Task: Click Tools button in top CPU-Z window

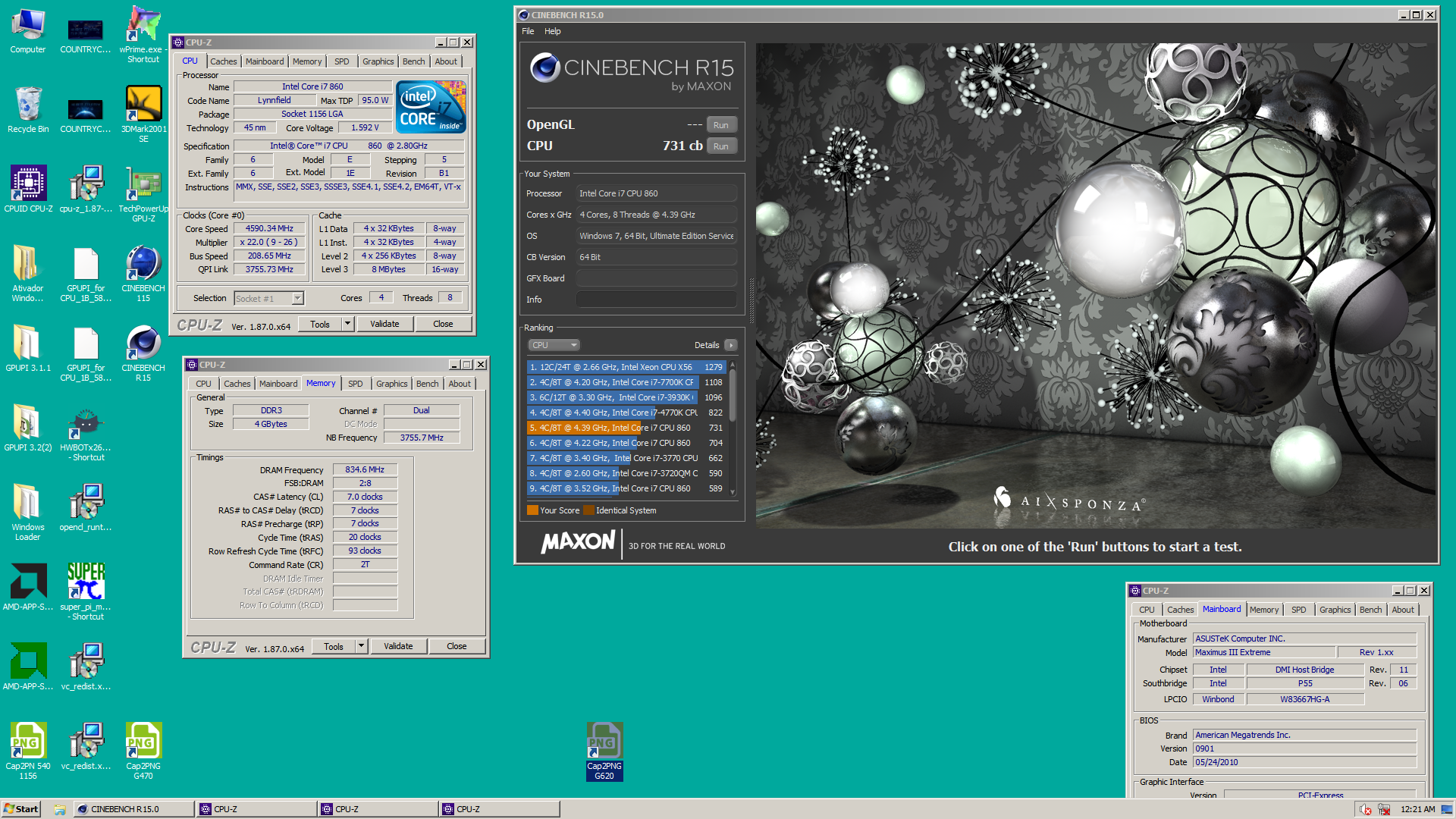Action: click(x=320, y=324)
